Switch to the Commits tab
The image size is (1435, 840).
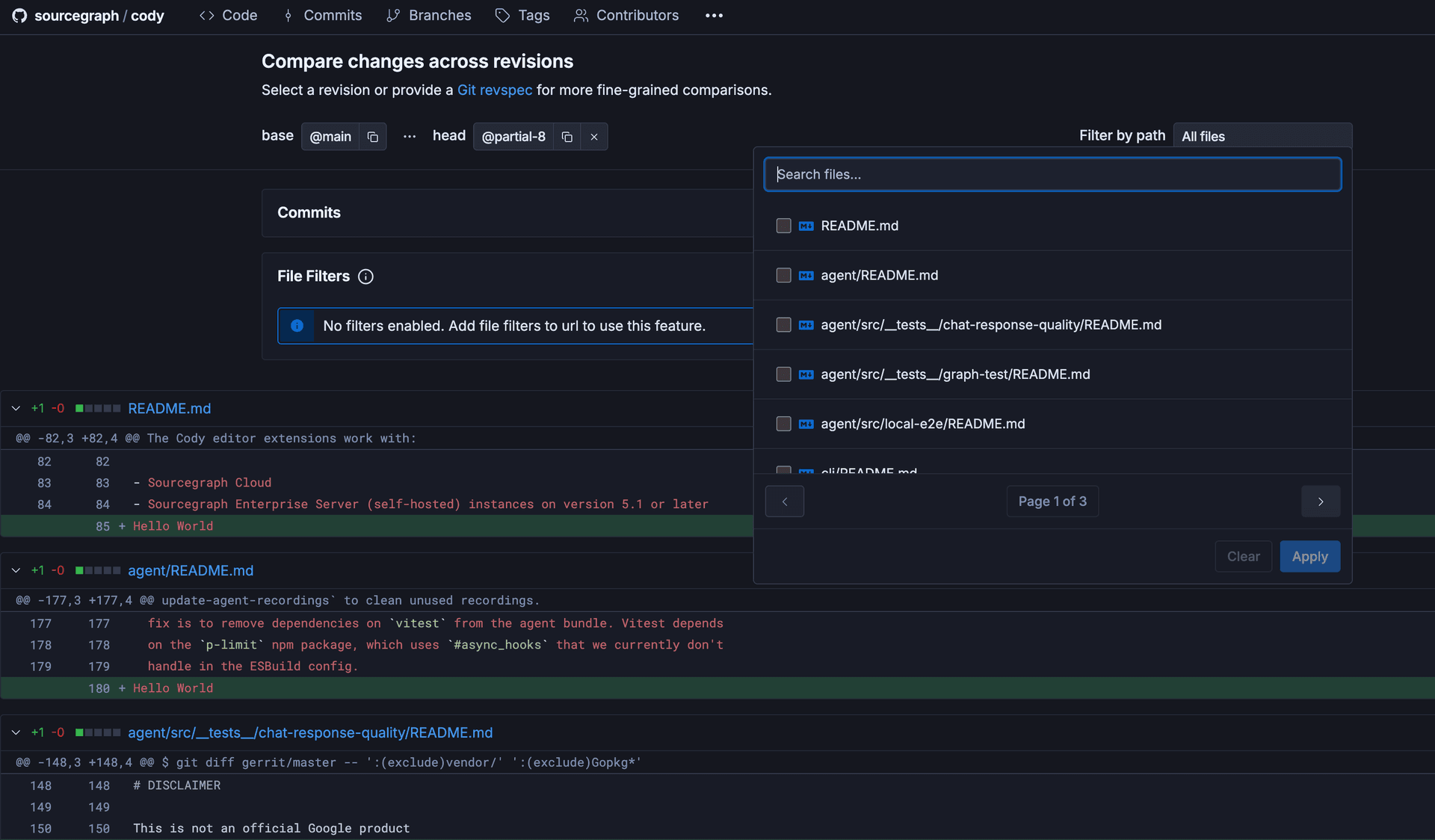323,16
